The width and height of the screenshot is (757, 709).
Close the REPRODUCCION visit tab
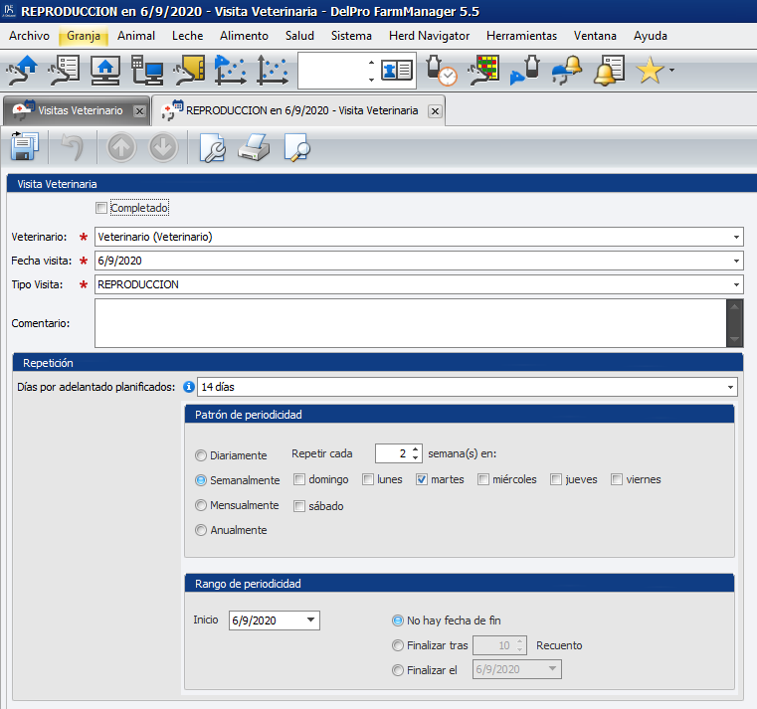[x=434, y=111]
